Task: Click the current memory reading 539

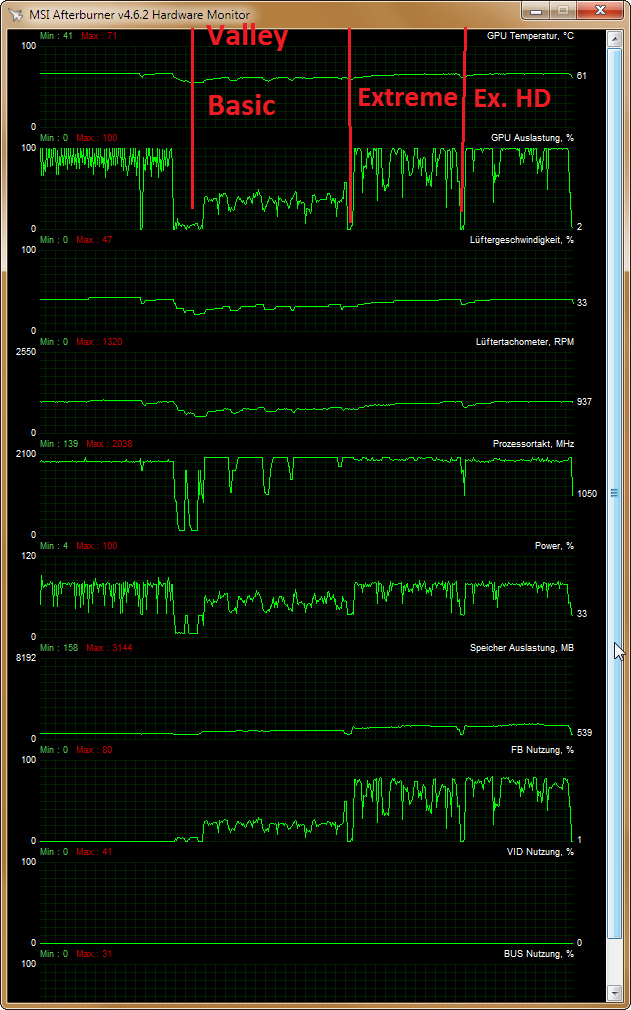Action: click(x=584, y=733)
